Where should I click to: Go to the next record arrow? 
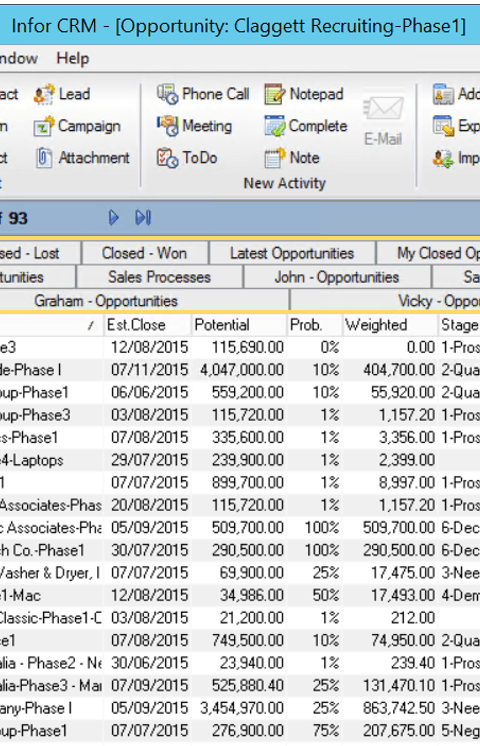click(x=114, y=218)
